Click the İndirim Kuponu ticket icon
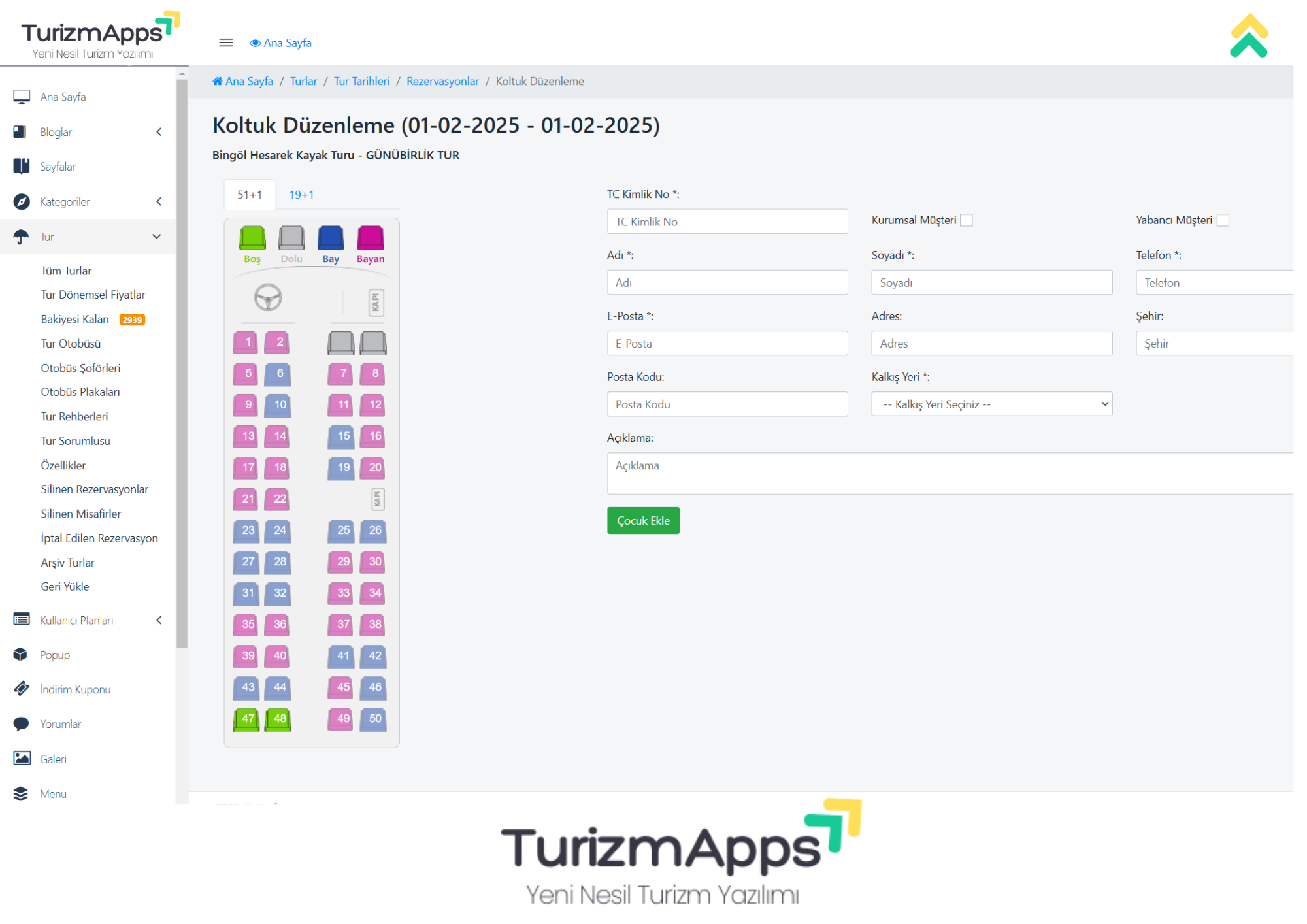Image resolution: width=1307 pixels, height=924 pixels. coord(21,689)
